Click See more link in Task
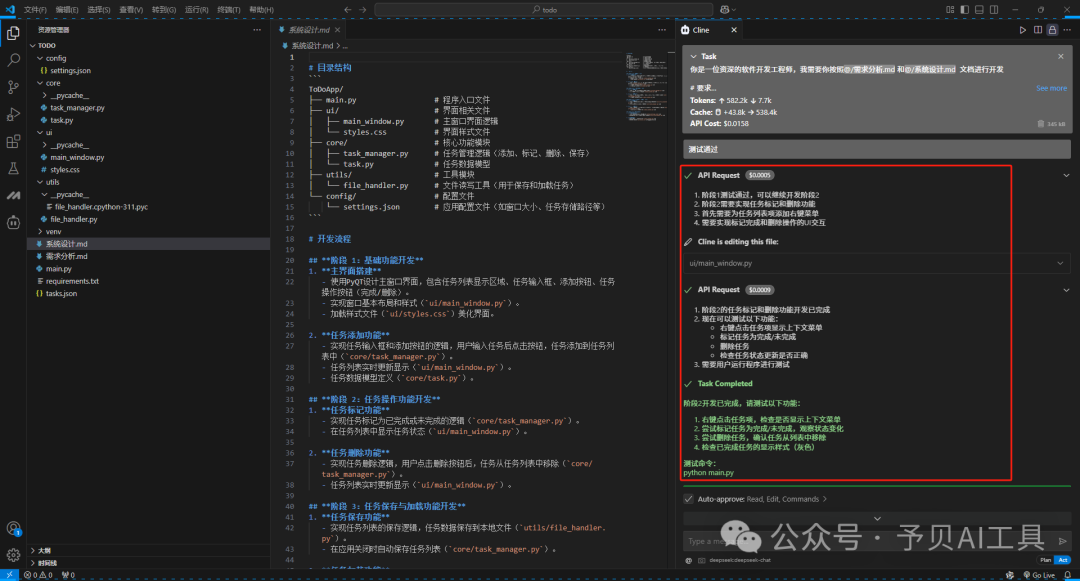This screenshot has width=1080, height=581. pyautogui.click(x=1051, y=88)
